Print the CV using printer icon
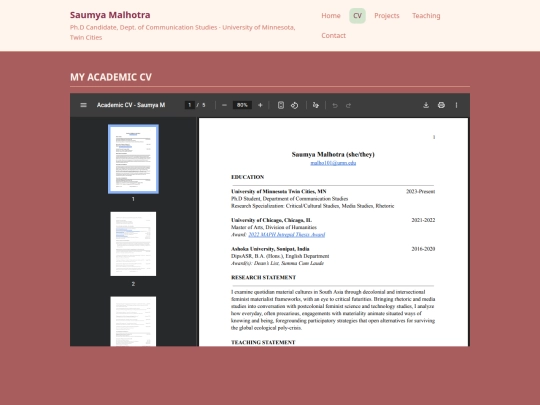 [x=441, y=105]
